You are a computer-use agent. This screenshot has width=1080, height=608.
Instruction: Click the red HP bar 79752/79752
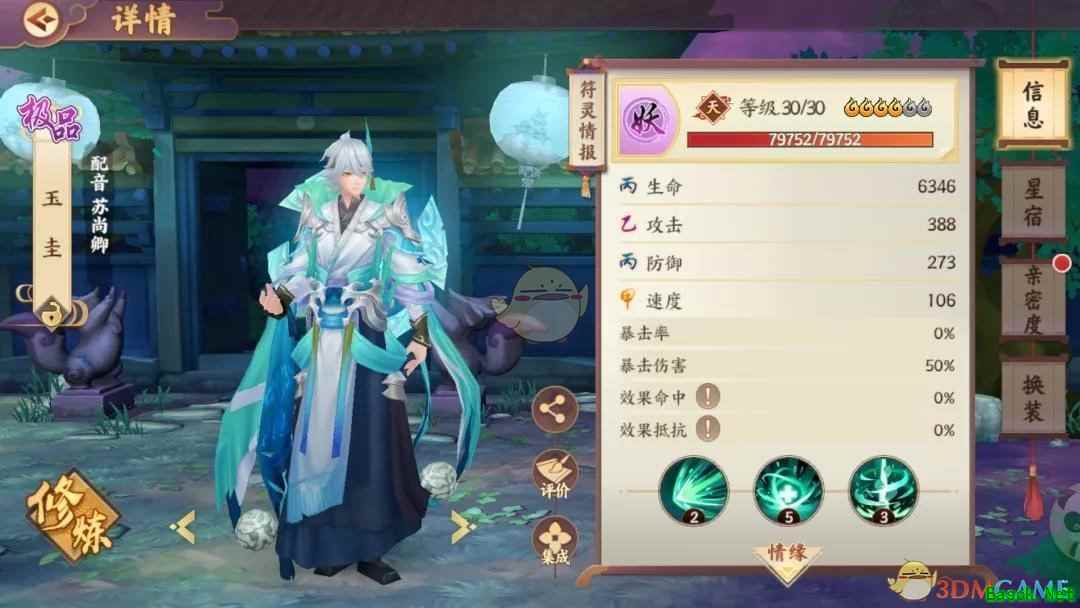coord(811,140)
